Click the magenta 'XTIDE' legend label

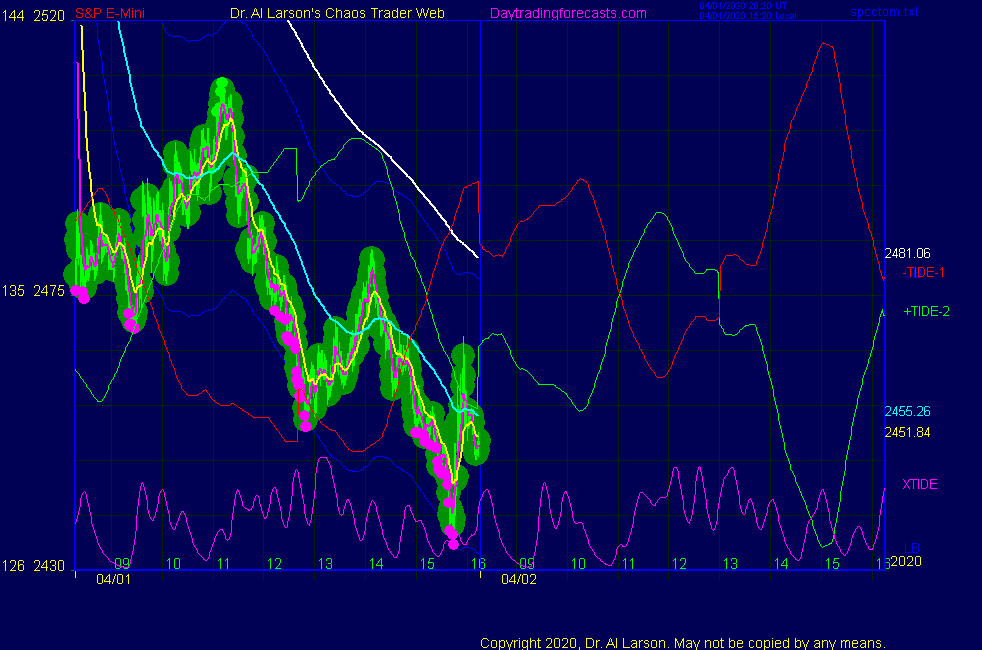pyautogui.click(x=919, y=484)
